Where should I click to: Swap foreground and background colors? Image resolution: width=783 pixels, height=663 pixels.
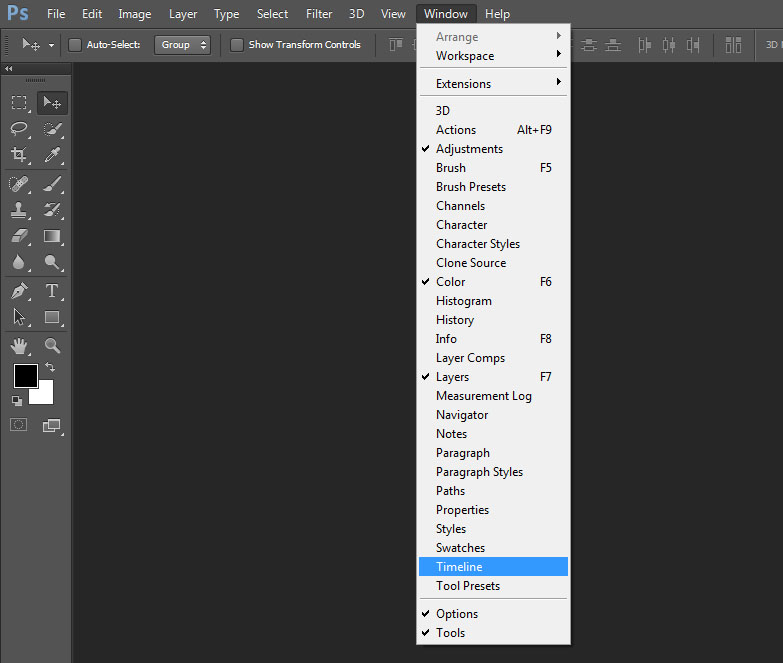[50, 367]
